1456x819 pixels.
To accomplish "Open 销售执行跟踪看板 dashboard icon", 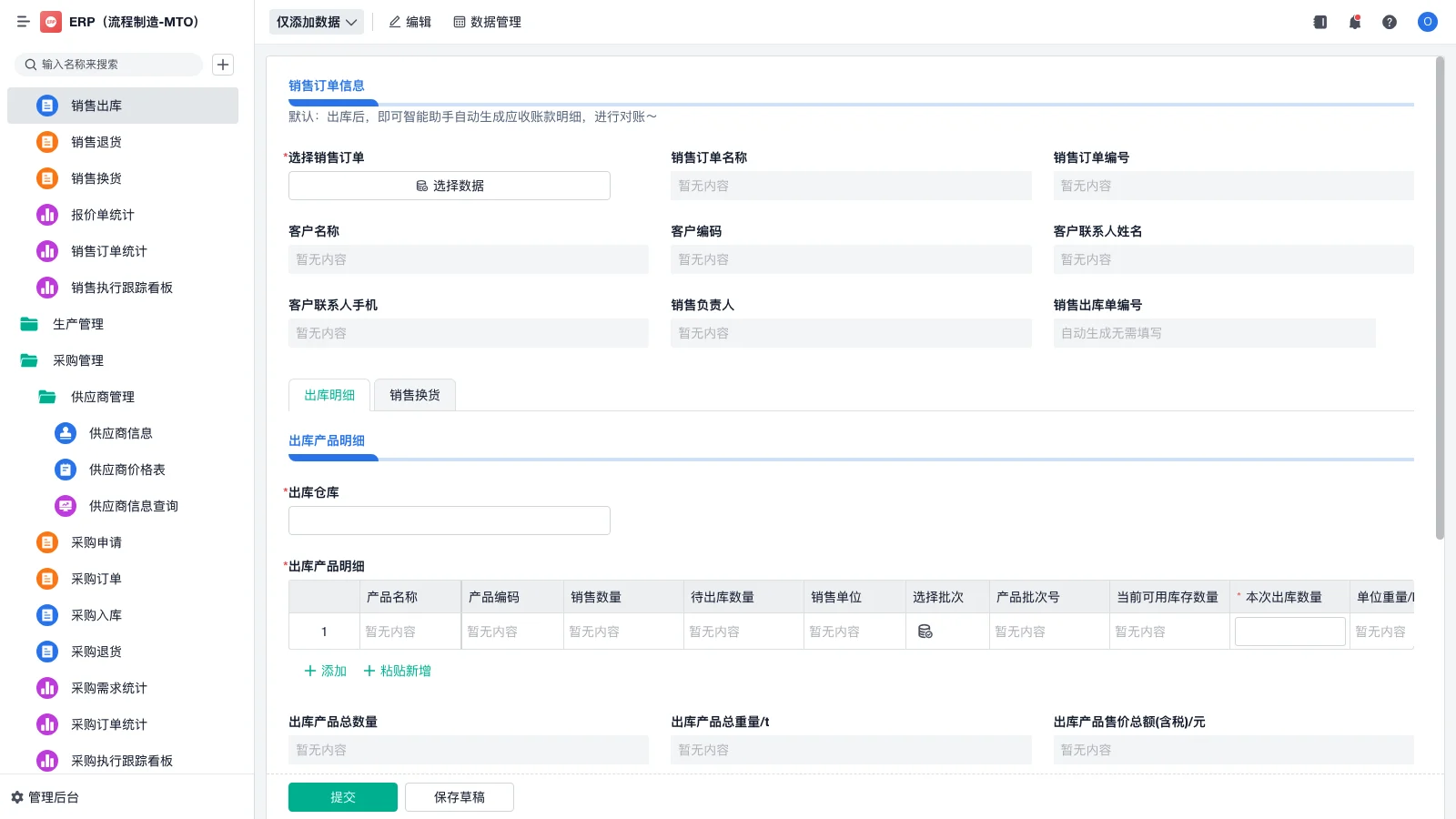I will (46, 288).
